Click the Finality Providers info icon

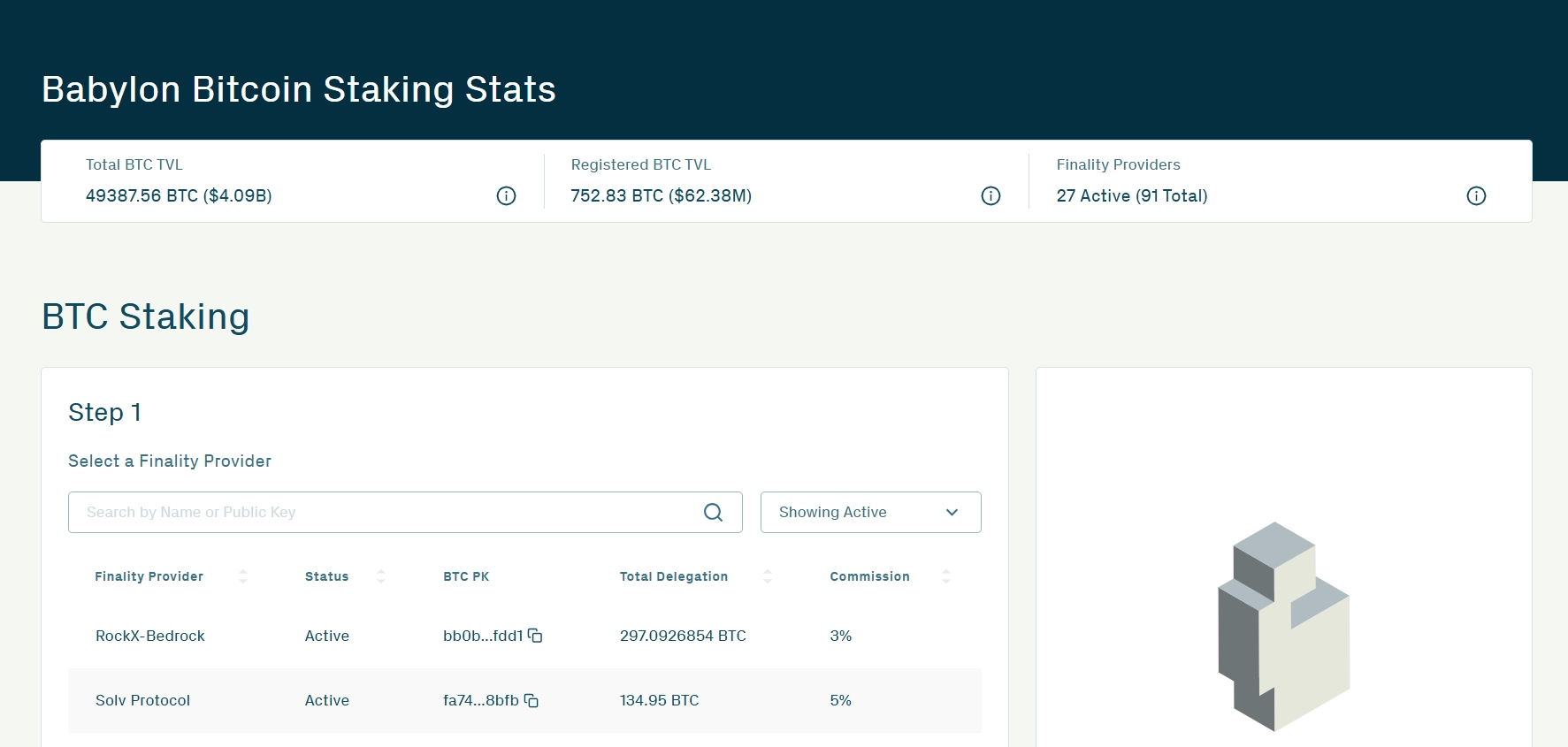pyautogui.click(x=1476, y=196)
